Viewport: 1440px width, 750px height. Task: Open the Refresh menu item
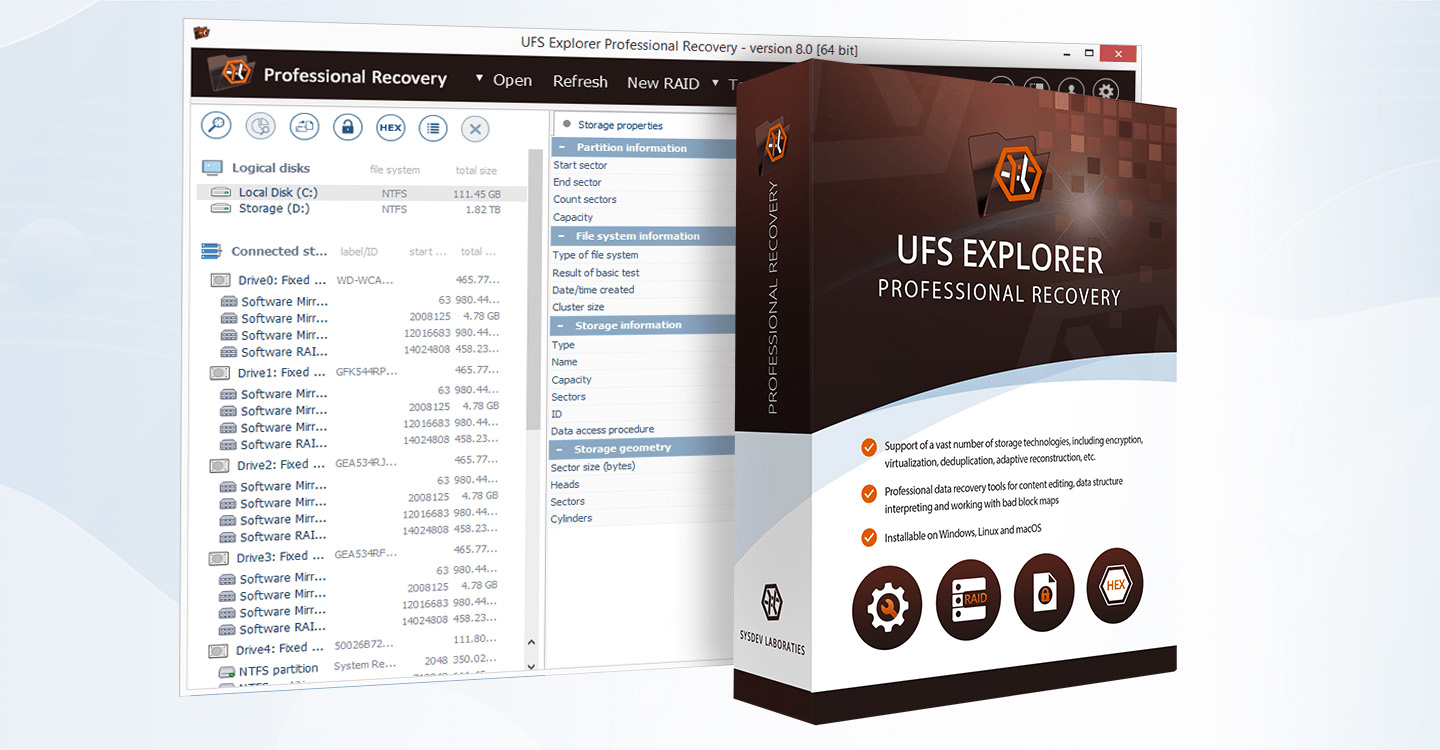pyautogui.click(x=580, y=81)
